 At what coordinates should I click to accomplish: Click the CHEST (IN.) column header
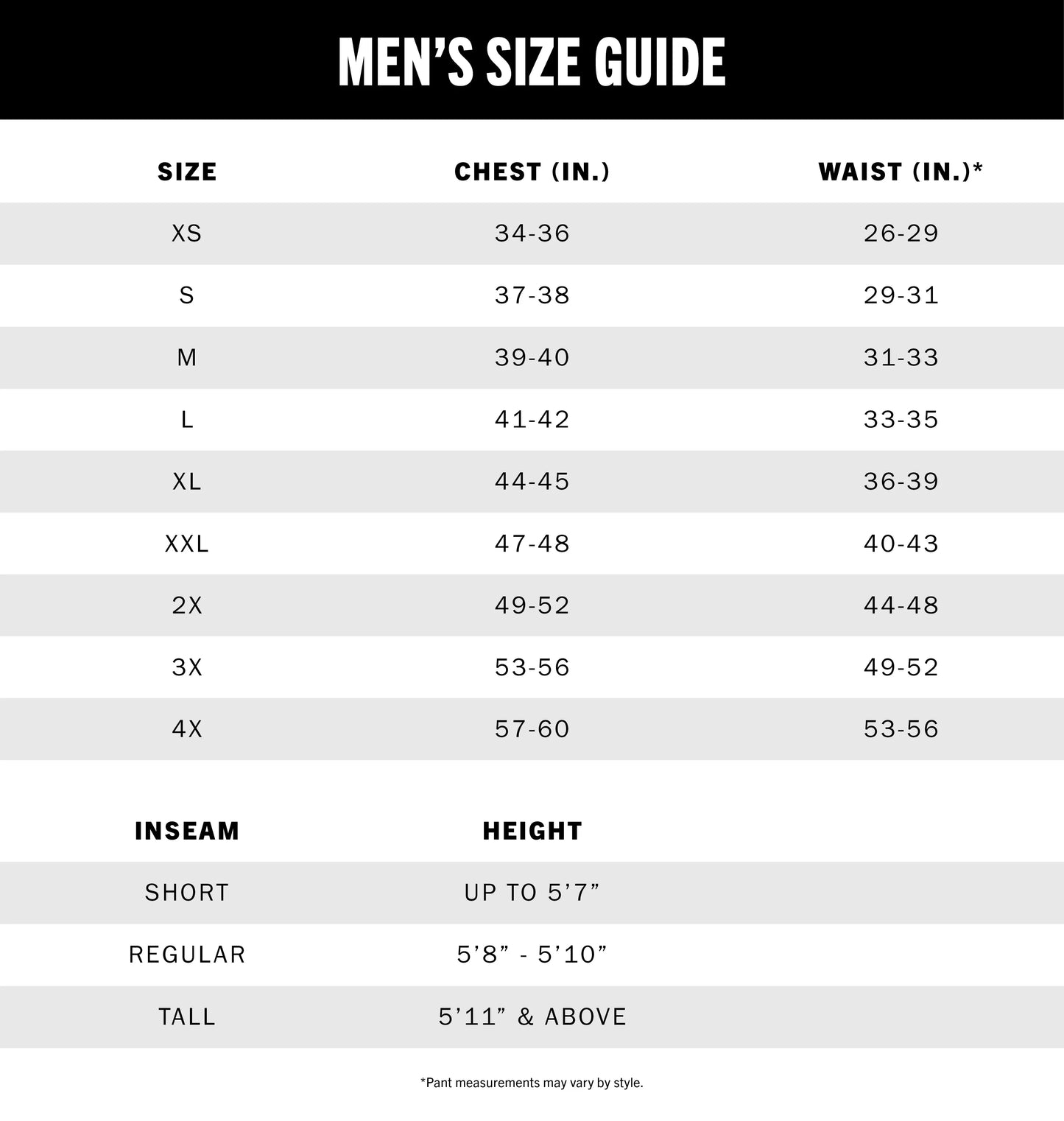click(532, 172)
